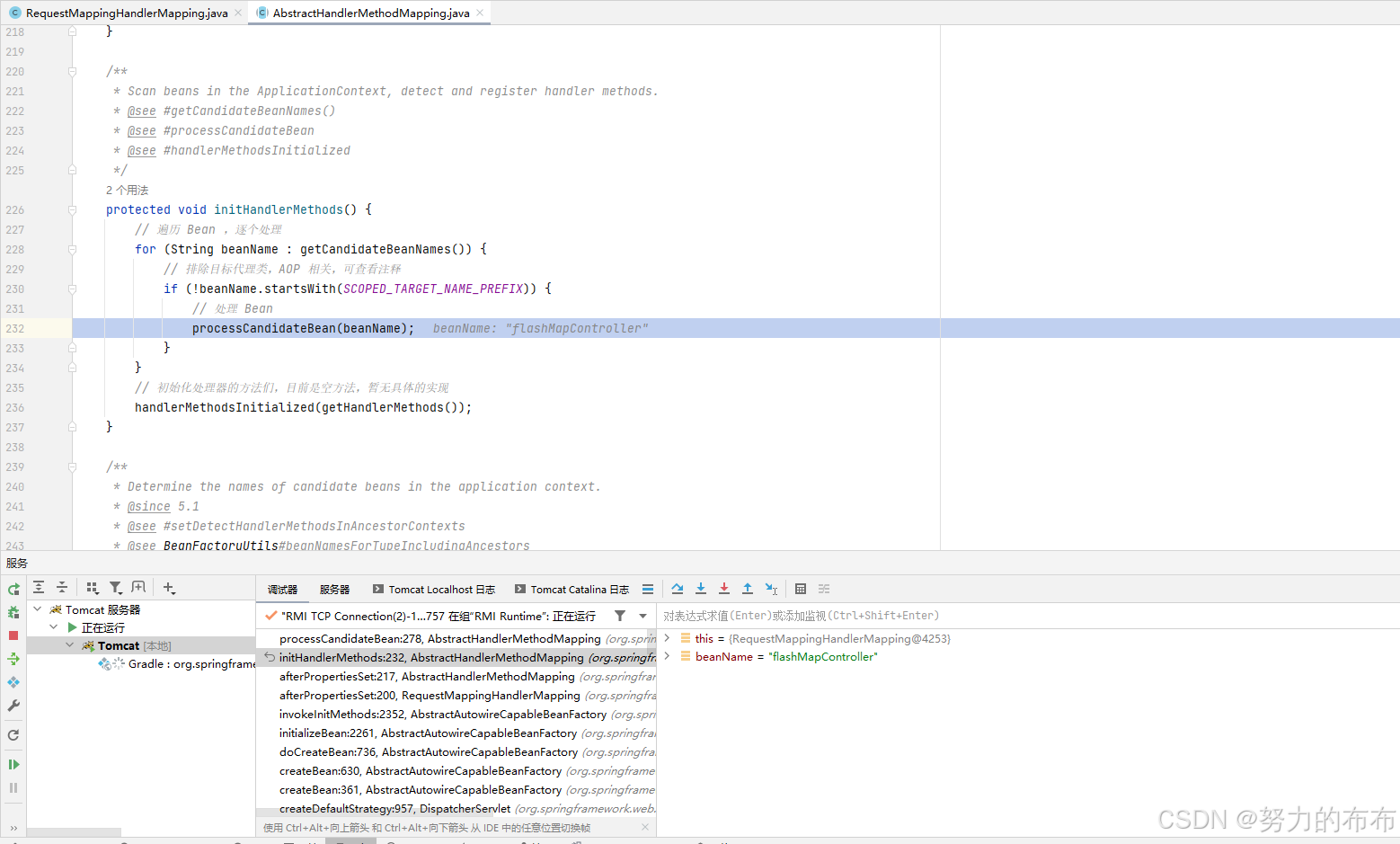Select invokeInitMethods:2352 stack frame
This screenshot has height=844, width=1400.
[456, 714]
